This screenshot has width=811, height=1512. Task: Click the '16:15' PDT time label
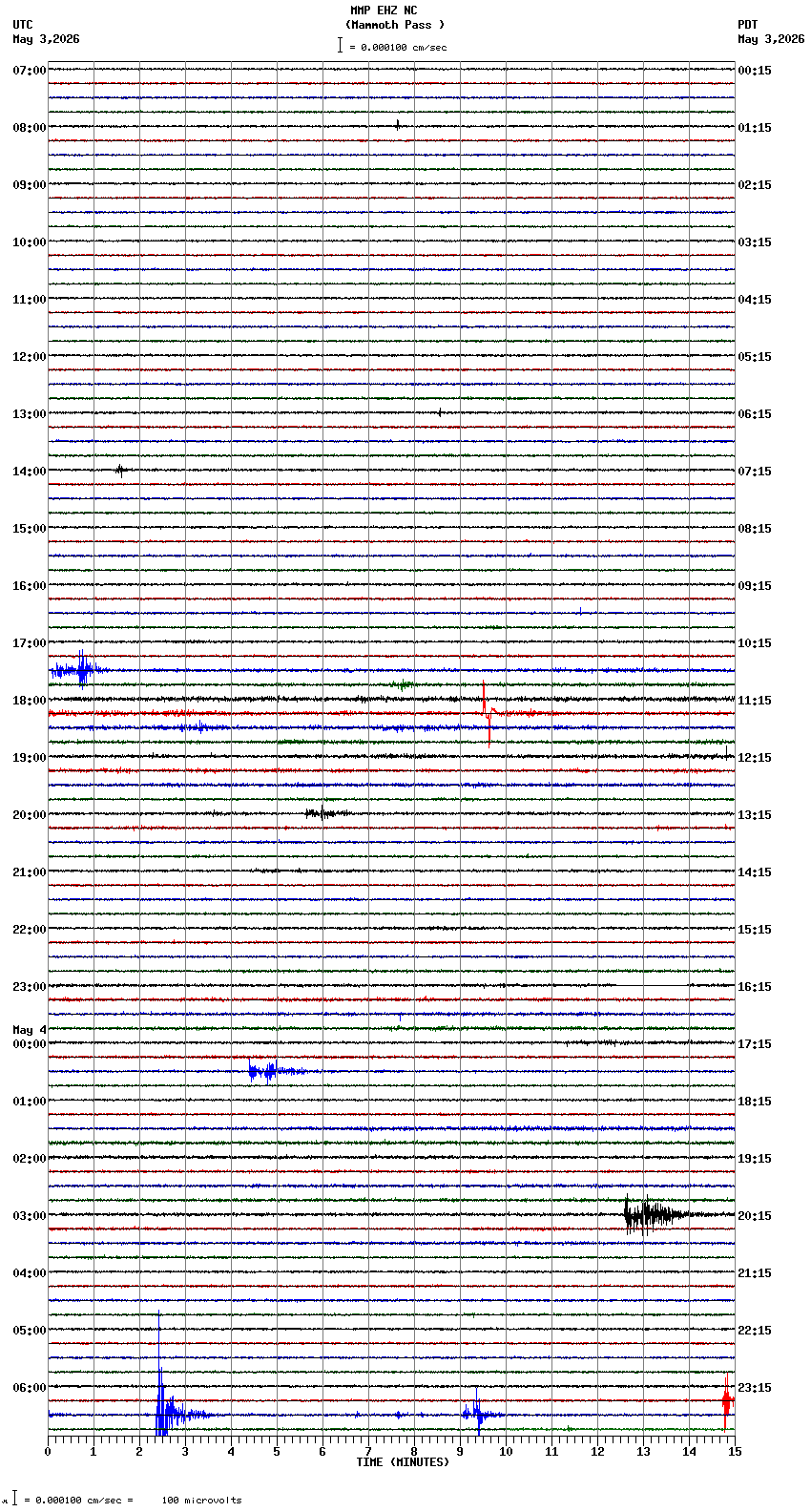click(x=755, y=987)
